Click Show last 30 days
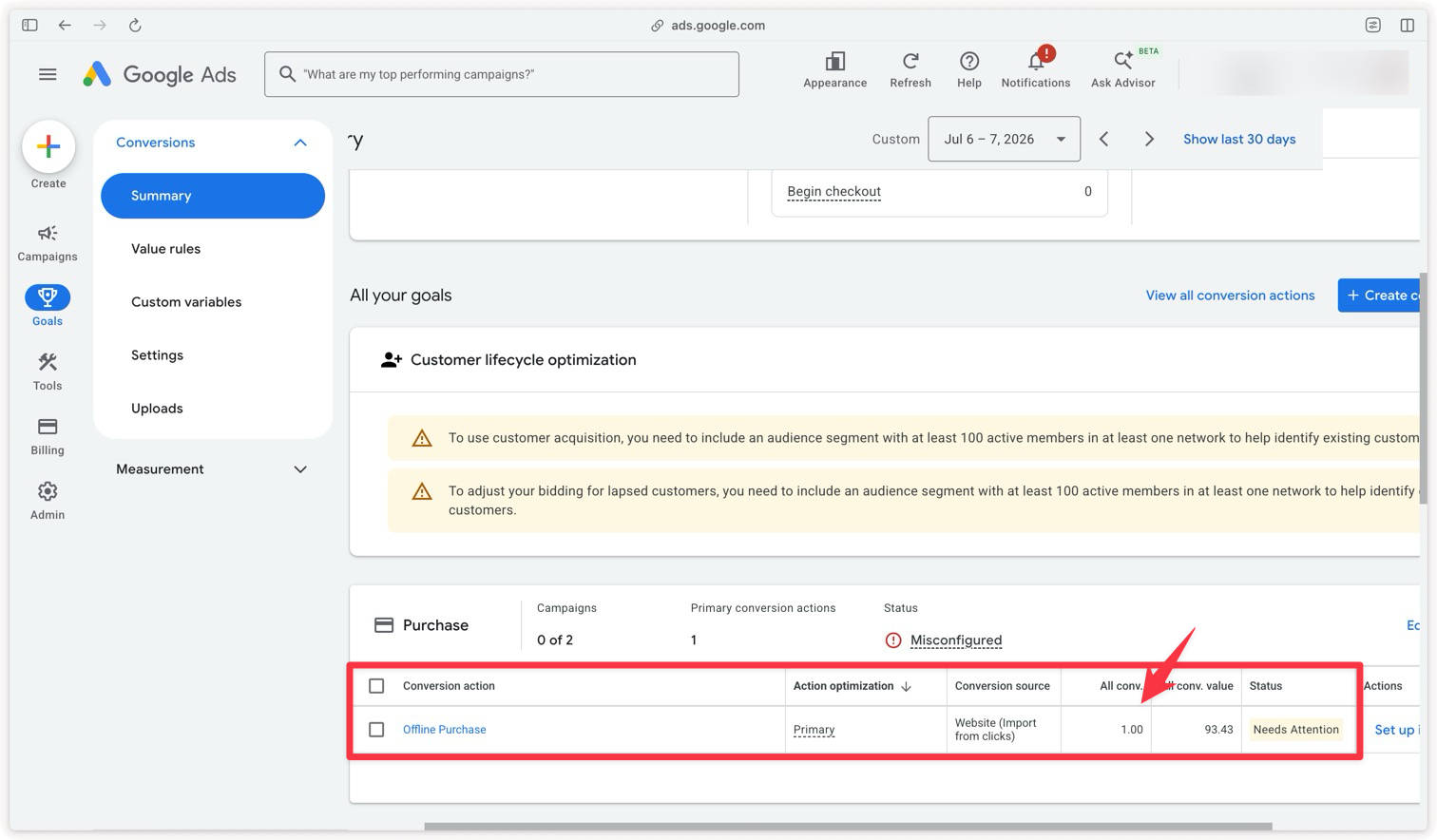 [x=1239, y=139]
